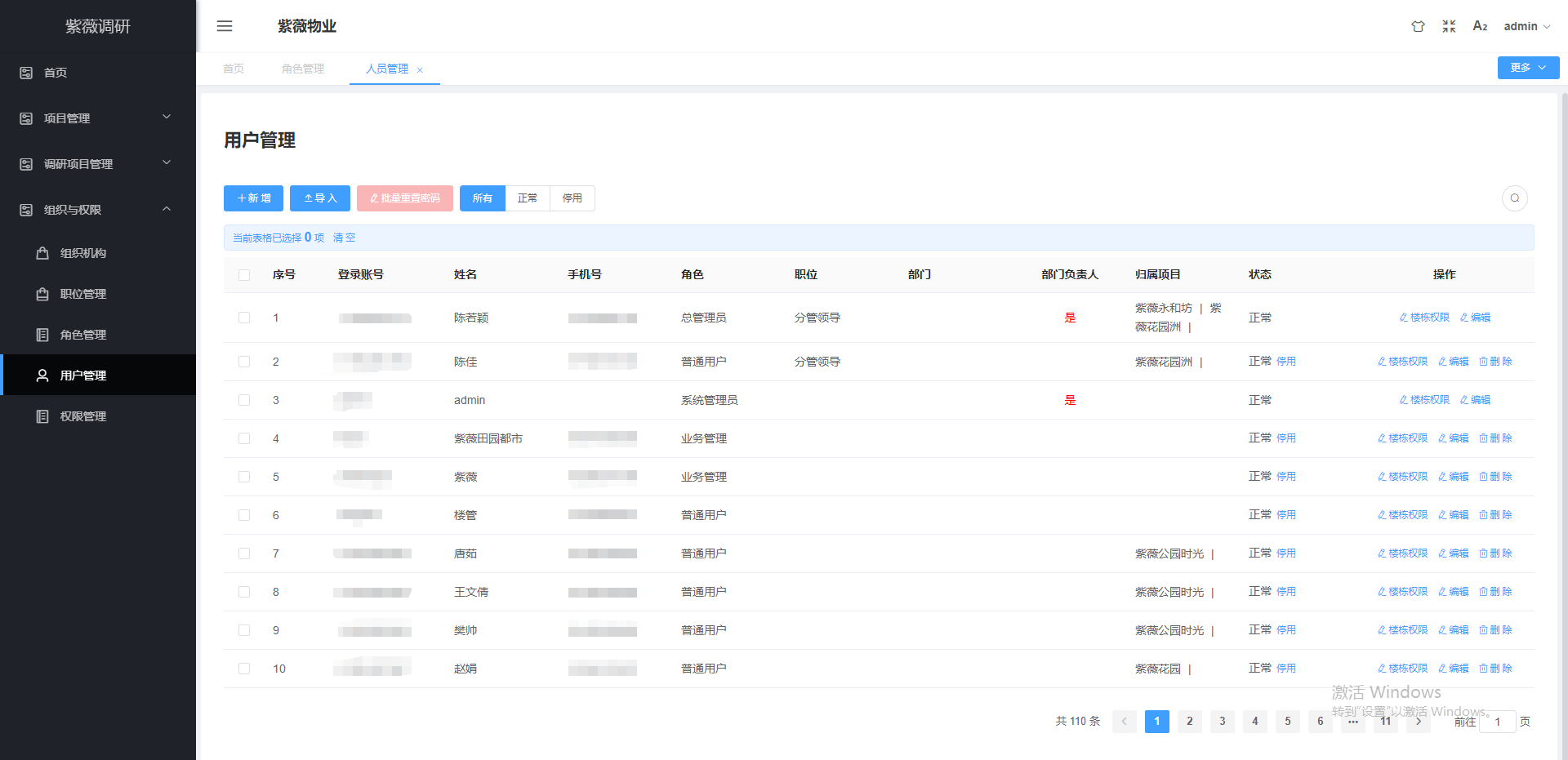Screen dimensions: 1568x760
Task: Click the 组织与权限 sidebar icon
Action: pyautogui.click(x=26, y=210)
